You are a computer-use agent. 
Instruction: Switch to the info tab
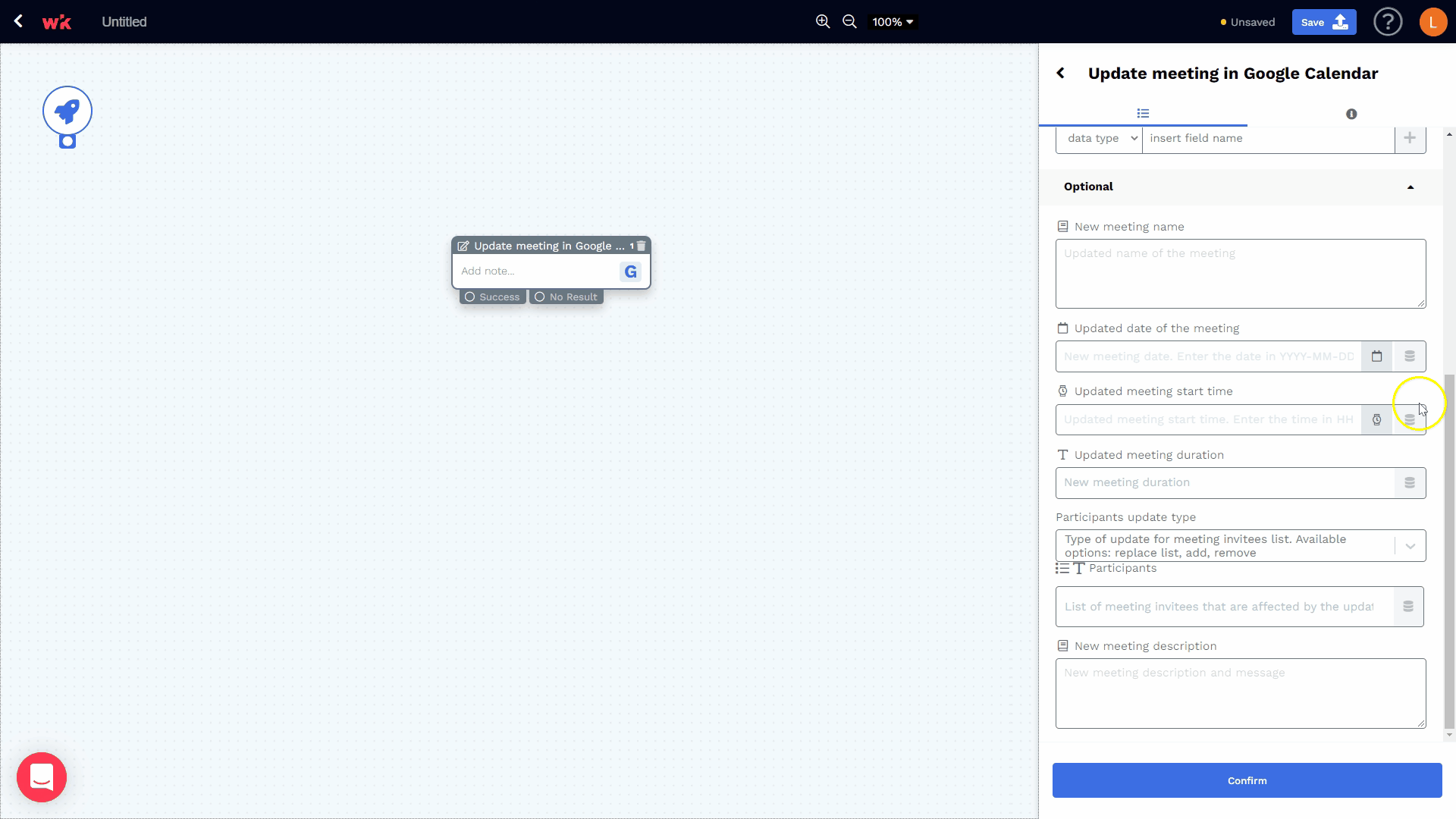pos(1351,114)
